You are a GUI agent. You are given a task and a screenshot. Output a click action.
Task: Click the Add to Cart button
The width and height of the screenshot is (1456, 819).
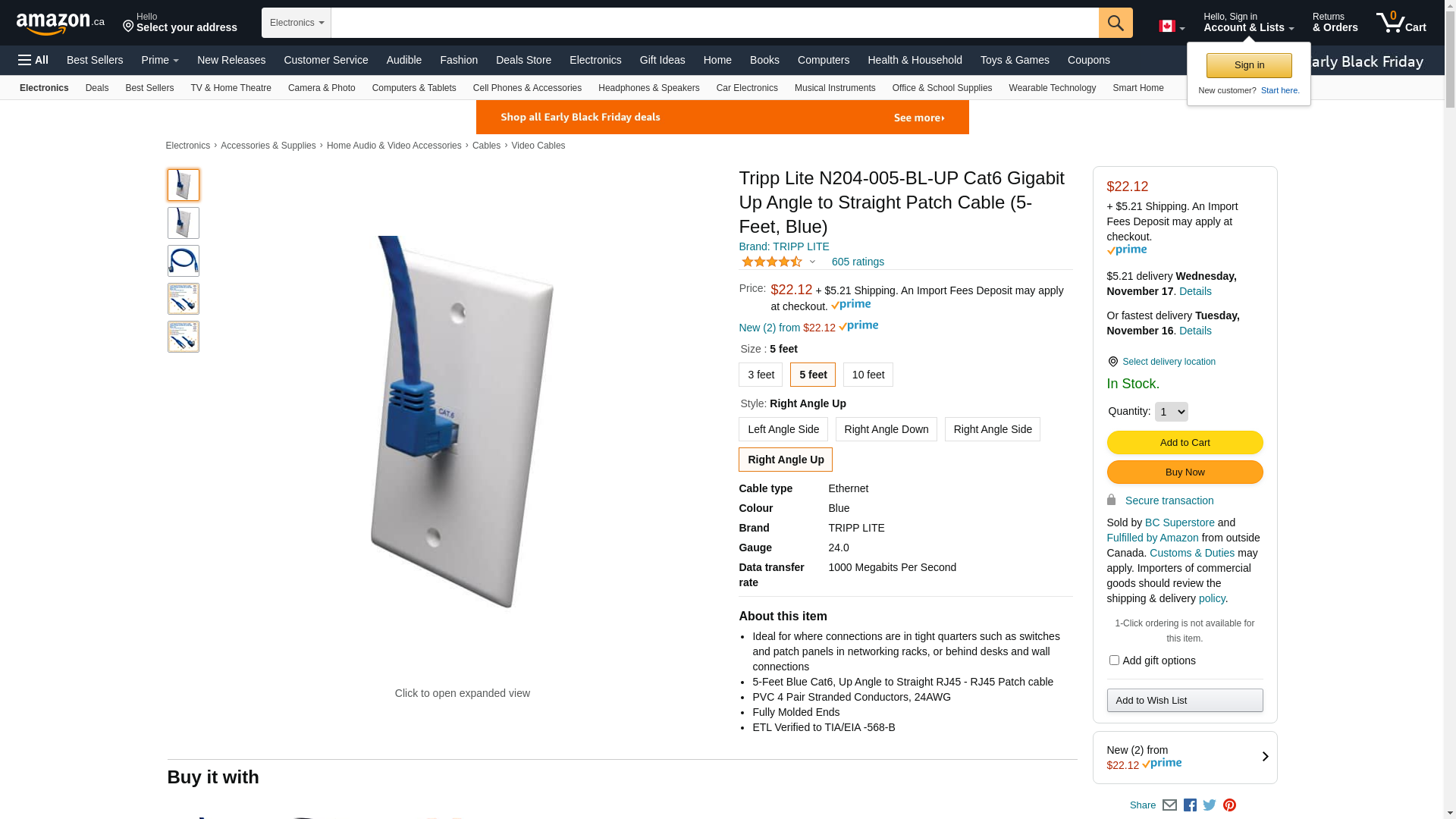pyautogui.click(x=1185, y=443)
